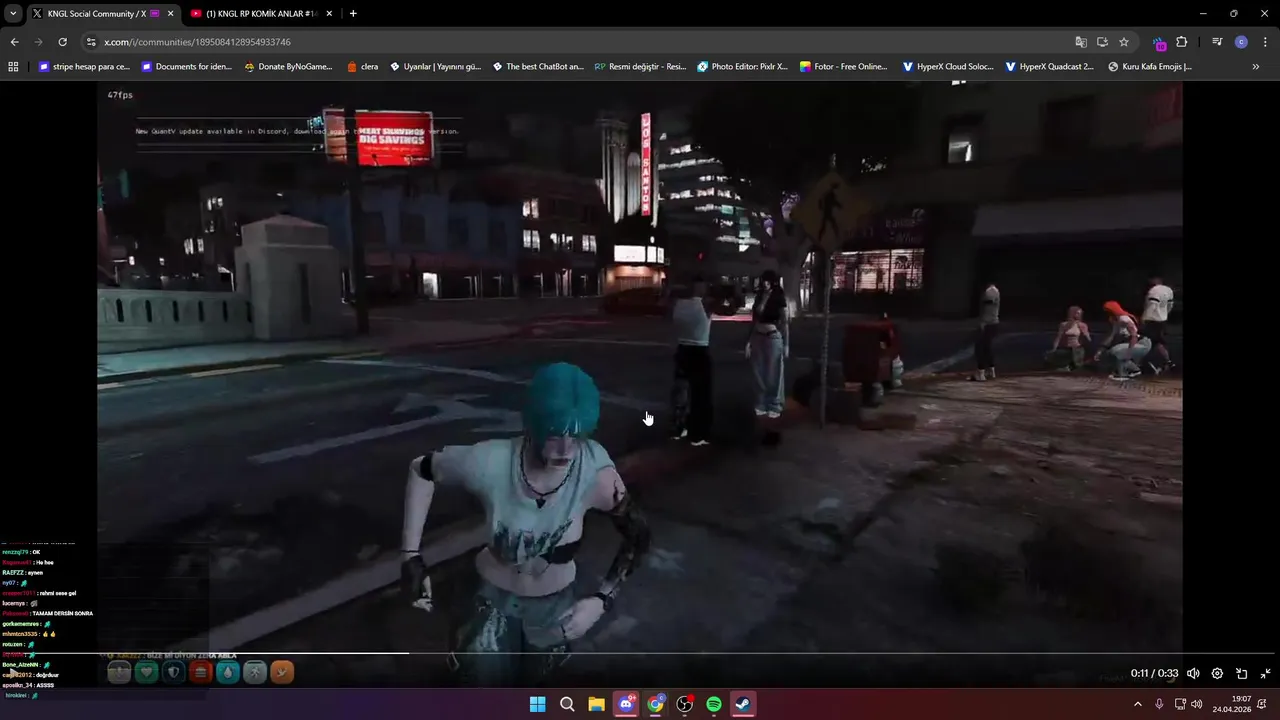Open the Windows Start menu
This screenshot has width=1280, height=720.
click(x=537, y=704)
